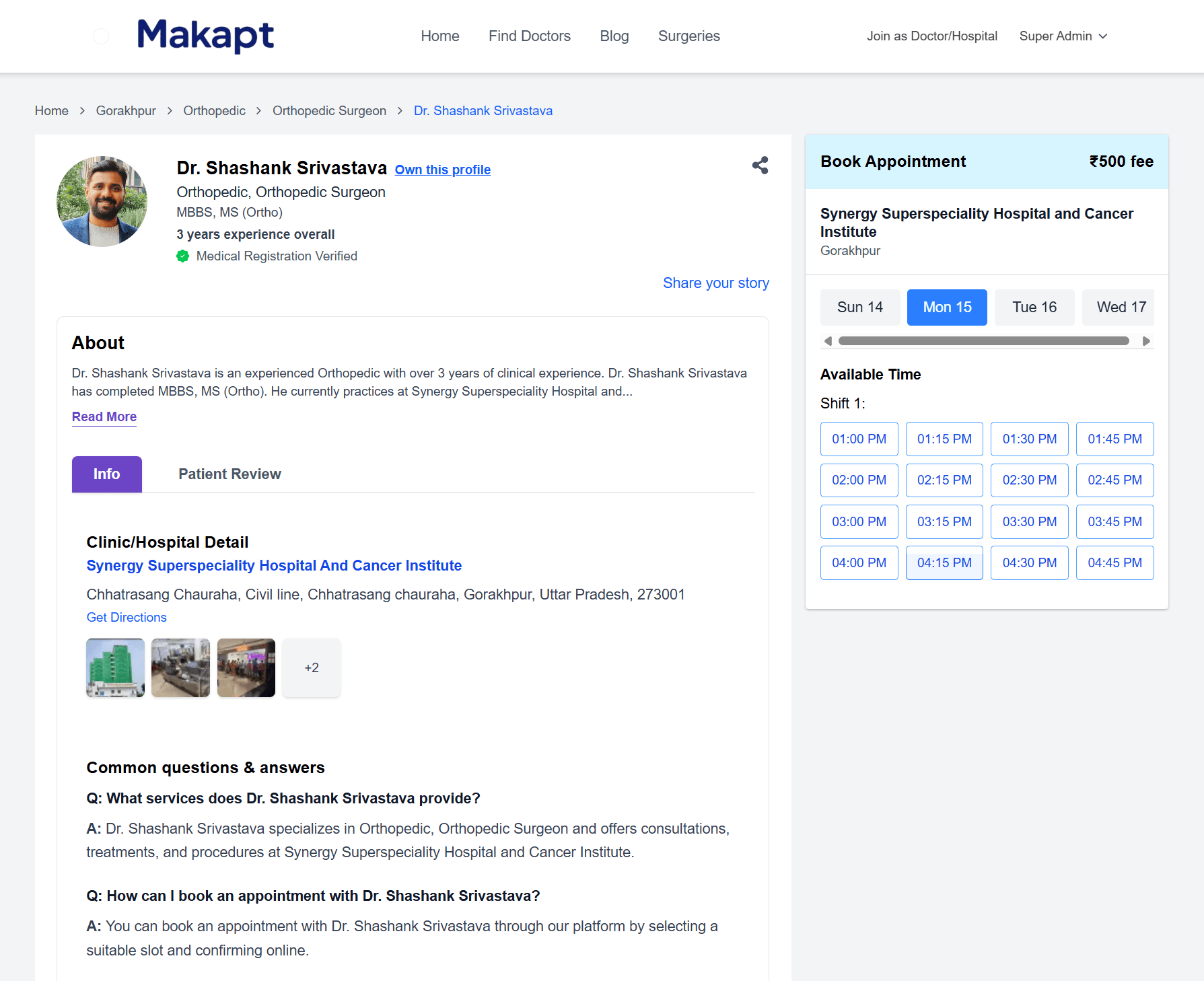The image size is (1204, 981).
Task: Click the Get Directions link
Action: 126,617
